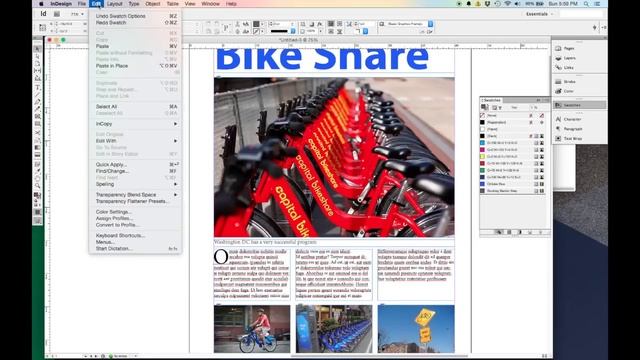The width and height of the screenshot is (640, 360).
Task: Open the fill color dropdown in Control panel
Action: point(262,24)
